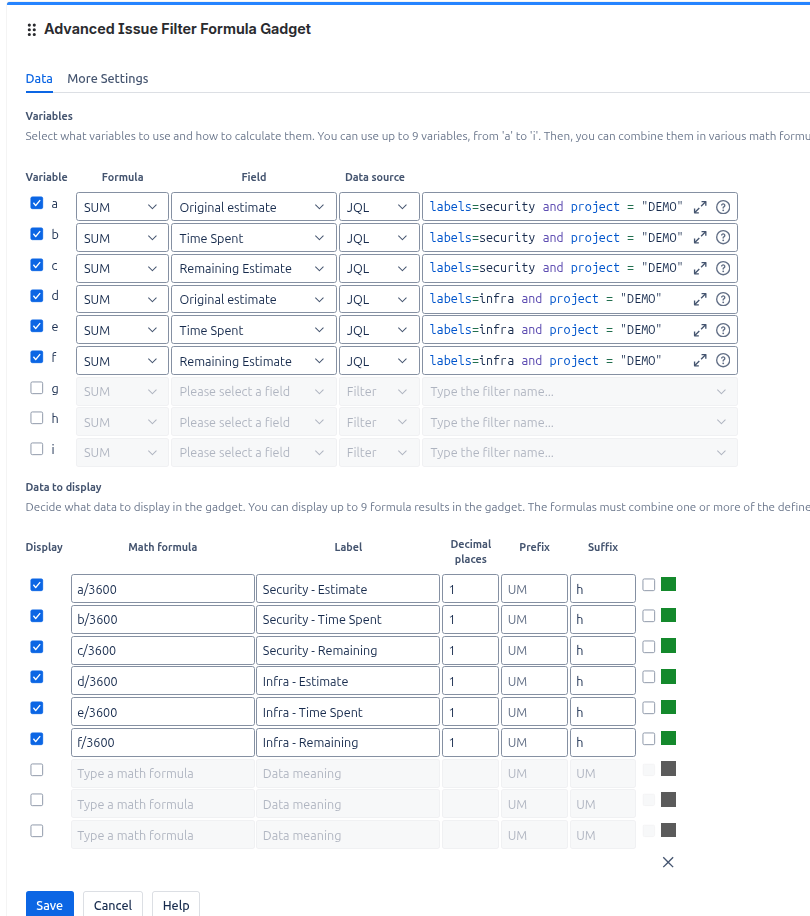Image resolution: width=810 pixels, height=916 pixels.
Task: Click the a/3600 math formula field
Action: click(x=162, y=589)
